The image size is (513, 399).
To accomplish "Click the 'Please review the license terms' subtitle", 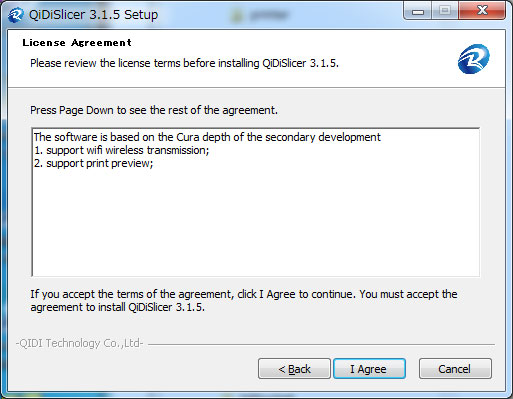I will point(184,63).
